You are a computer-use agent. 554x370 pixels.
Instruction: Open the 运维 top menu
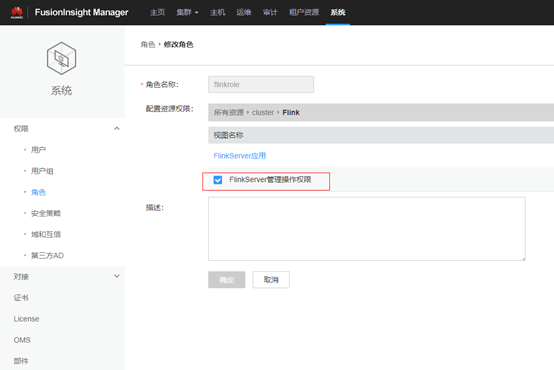[243, 12]
